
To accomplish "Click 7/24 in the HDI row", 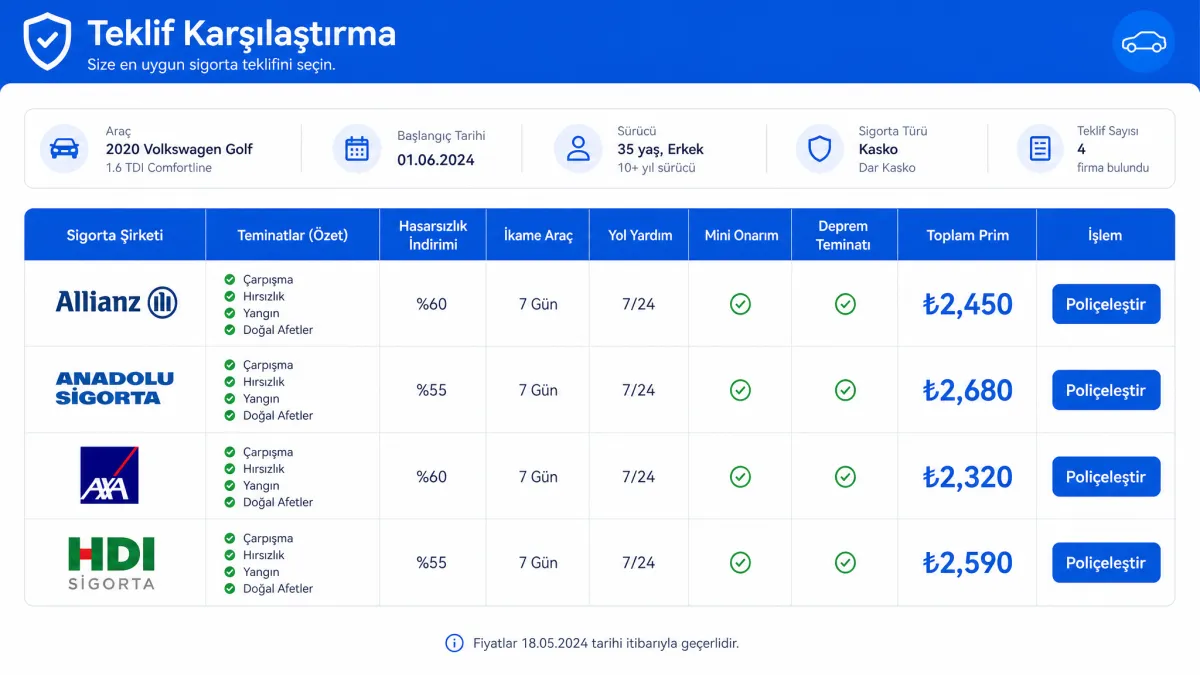I will [639, 563].
